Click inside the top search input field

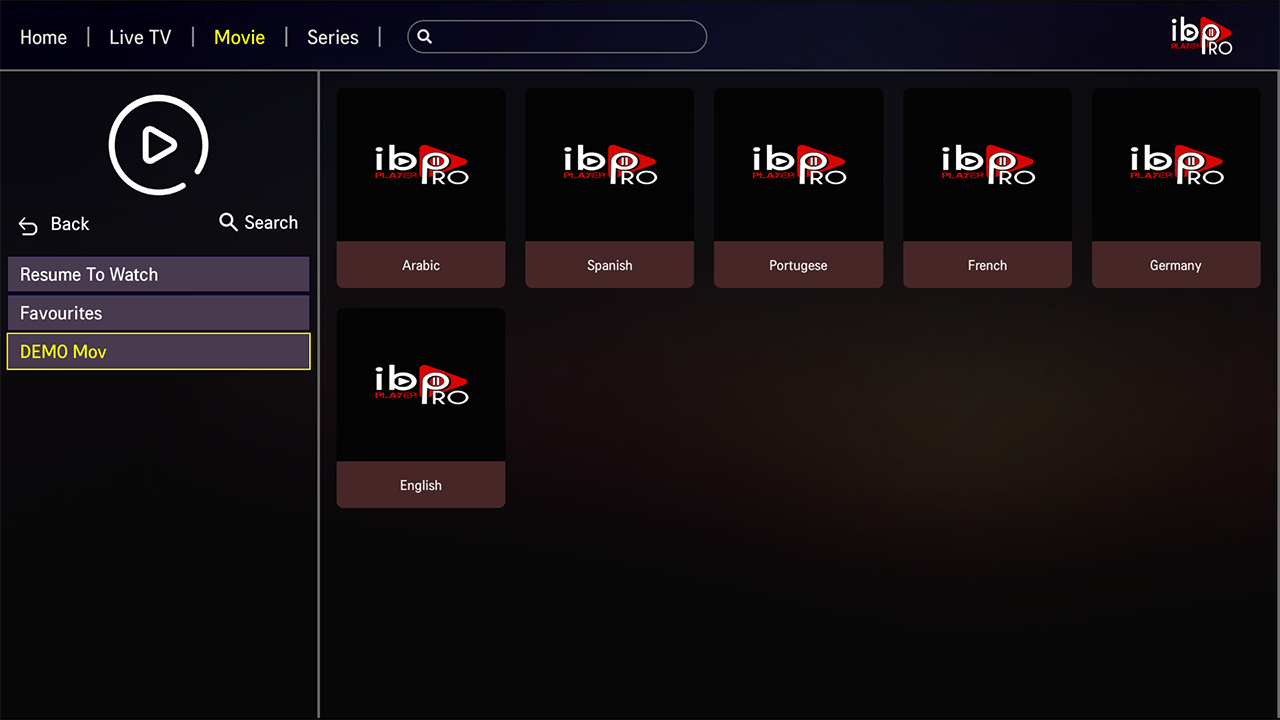click(x=557, y=36)
